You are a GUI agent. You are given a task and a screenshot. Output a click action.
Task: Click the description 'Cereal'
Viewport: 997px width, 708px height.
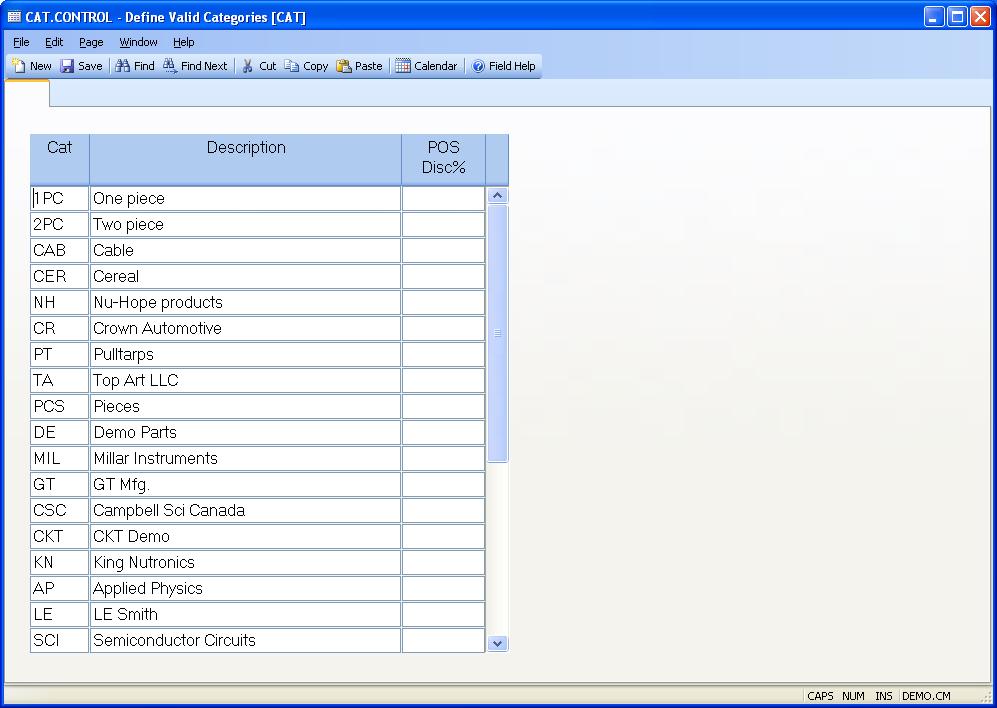[245, 277]
